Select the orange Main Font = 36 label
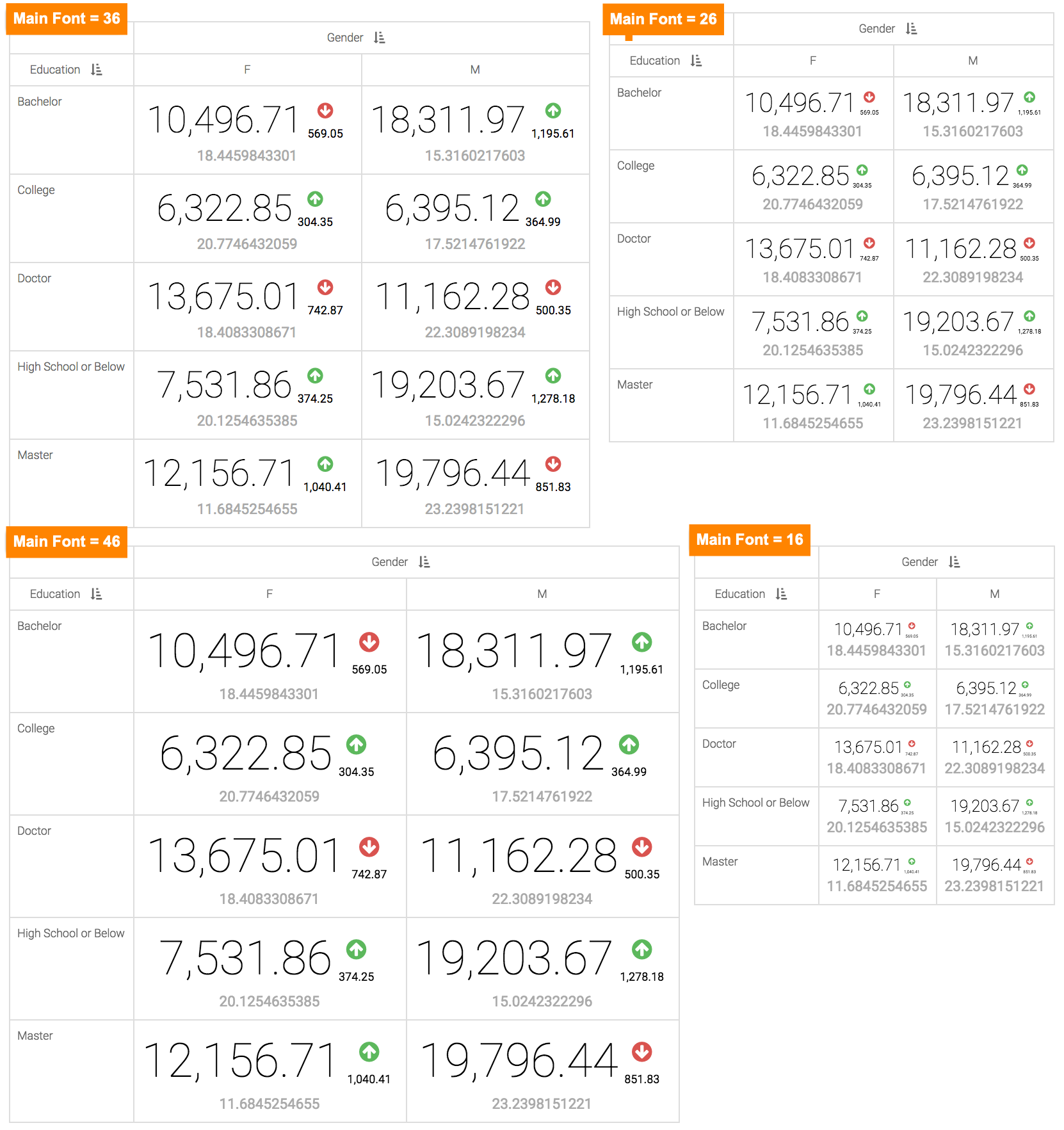The width and height of the screenshot is (1064, 1130). 67,19
